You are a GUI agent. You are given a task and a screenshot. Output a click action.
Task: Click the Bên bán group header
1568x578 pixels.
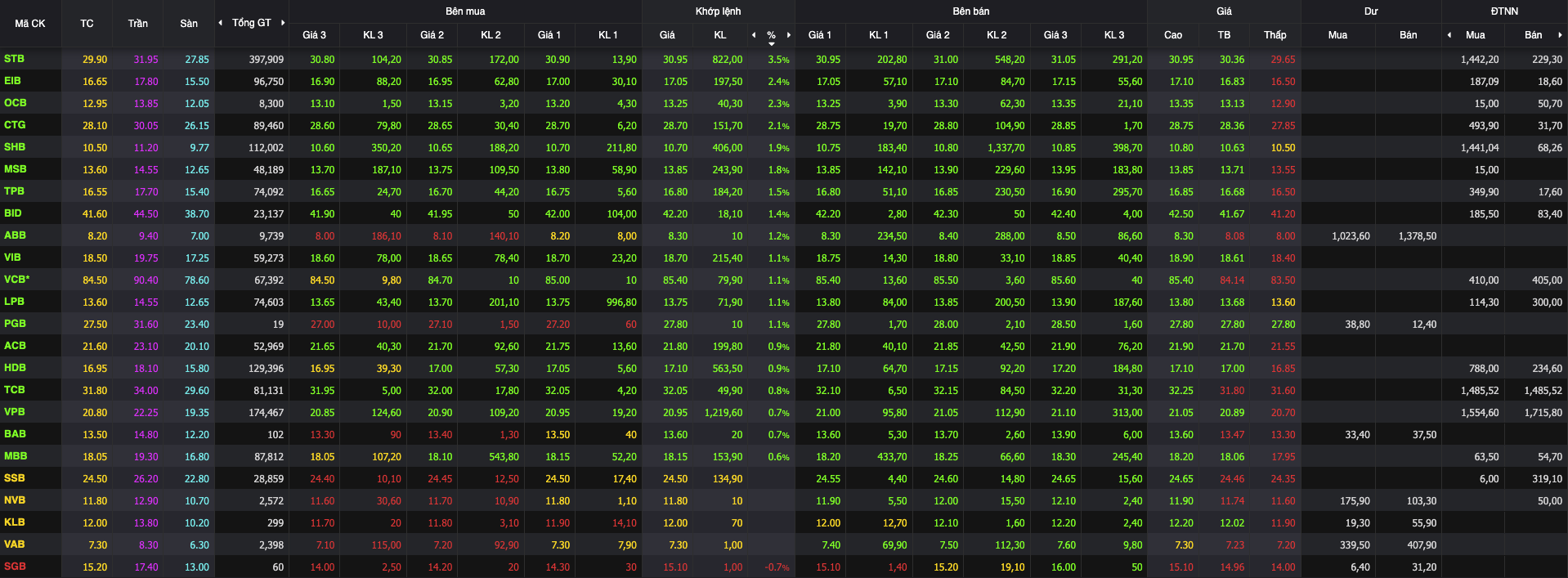coord(970,11)
